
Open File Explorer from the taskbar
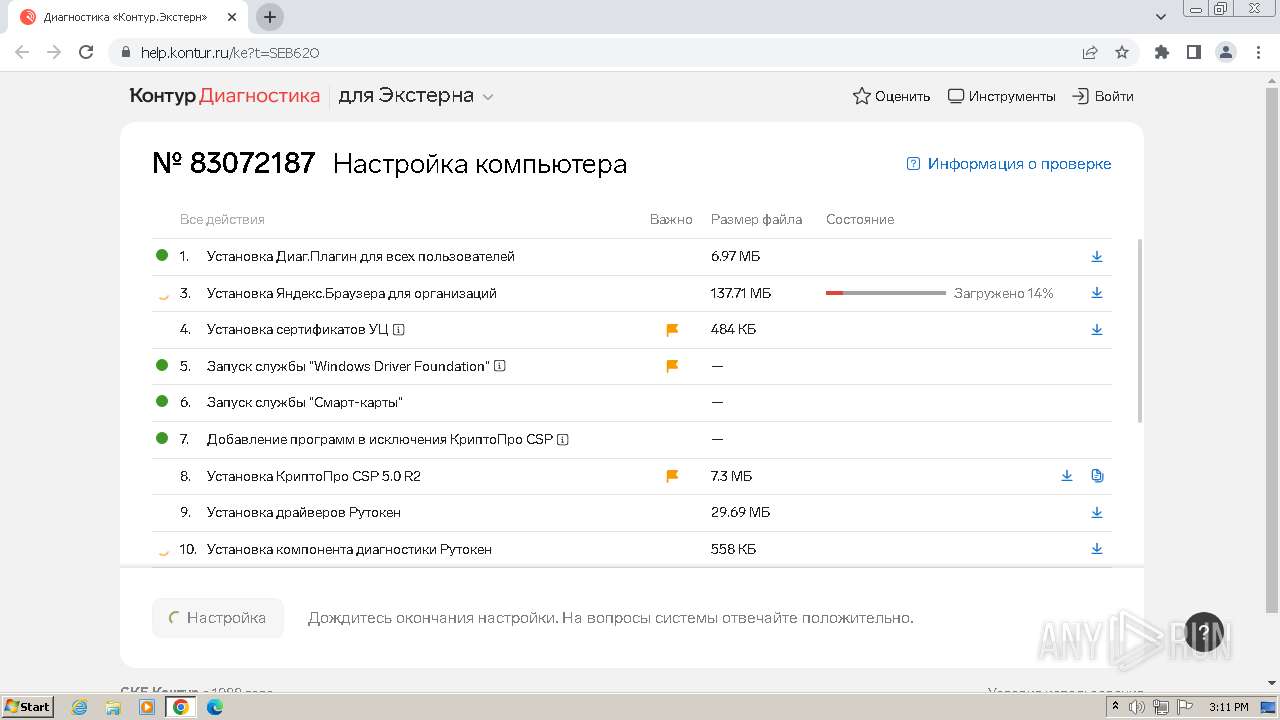click(x=113, y=707)
